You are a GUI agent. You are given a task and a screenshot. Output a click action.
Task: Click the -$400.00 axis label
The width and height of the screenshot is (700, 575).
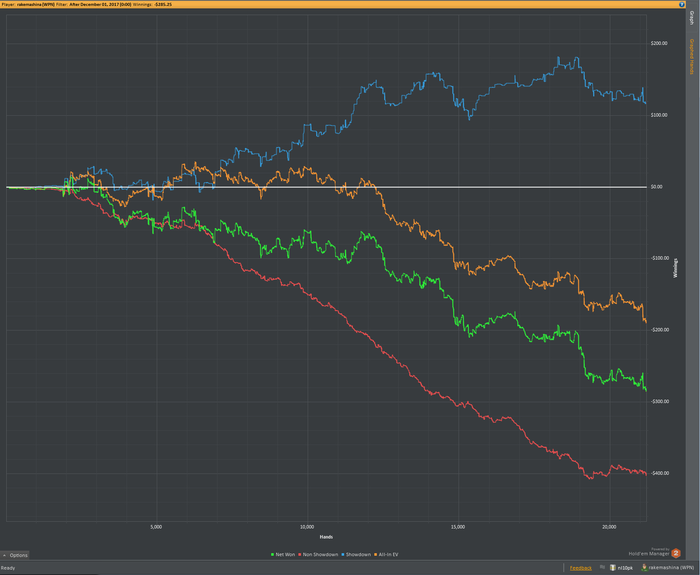pos(659,473)
